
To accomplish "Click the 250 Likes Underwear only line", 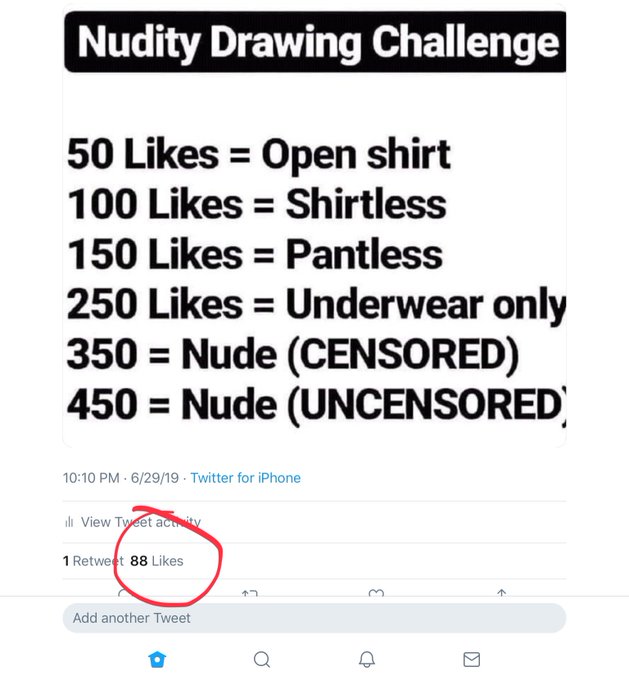I will [317, 304].
